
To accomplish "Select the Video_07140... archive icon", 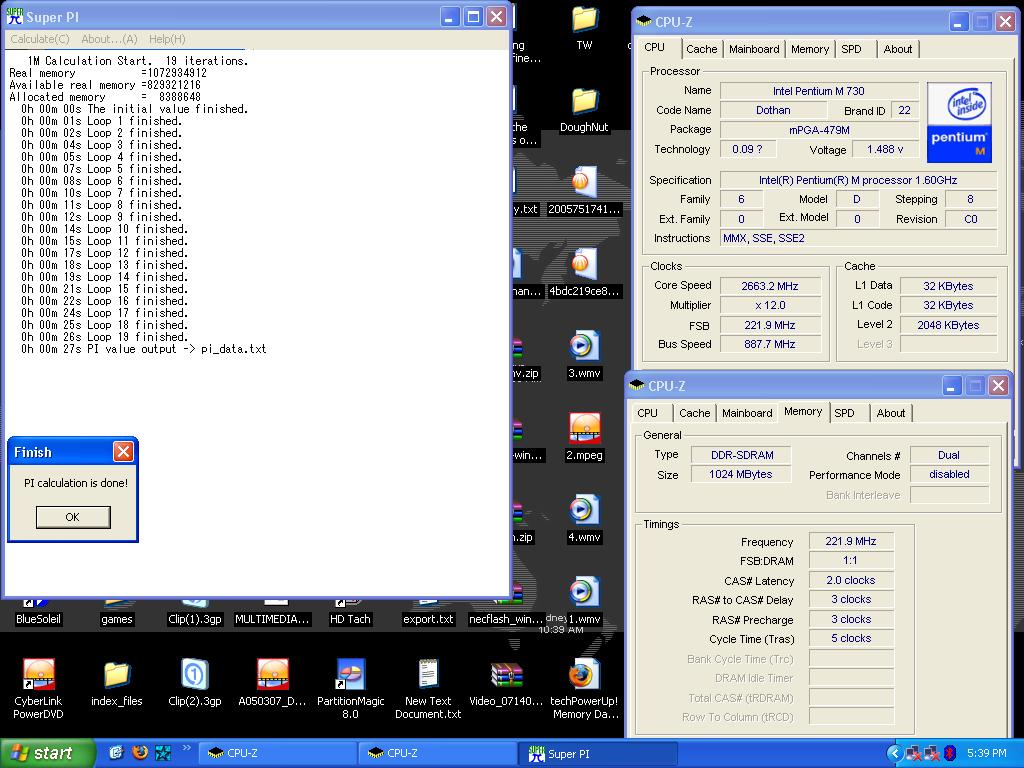I will tap(506, 675).
